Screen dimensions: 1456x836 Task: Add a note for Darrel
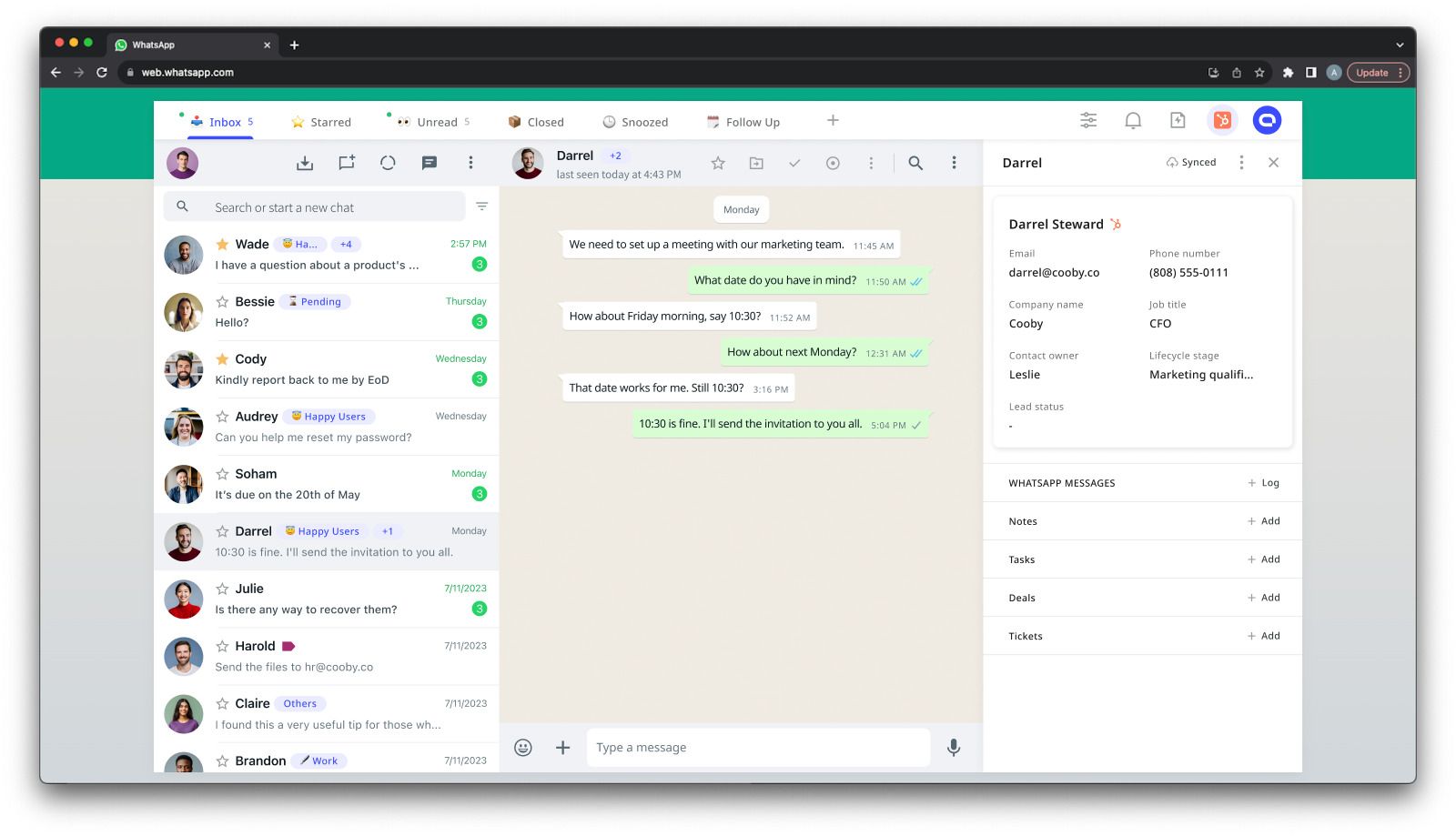pos(1264,521)
